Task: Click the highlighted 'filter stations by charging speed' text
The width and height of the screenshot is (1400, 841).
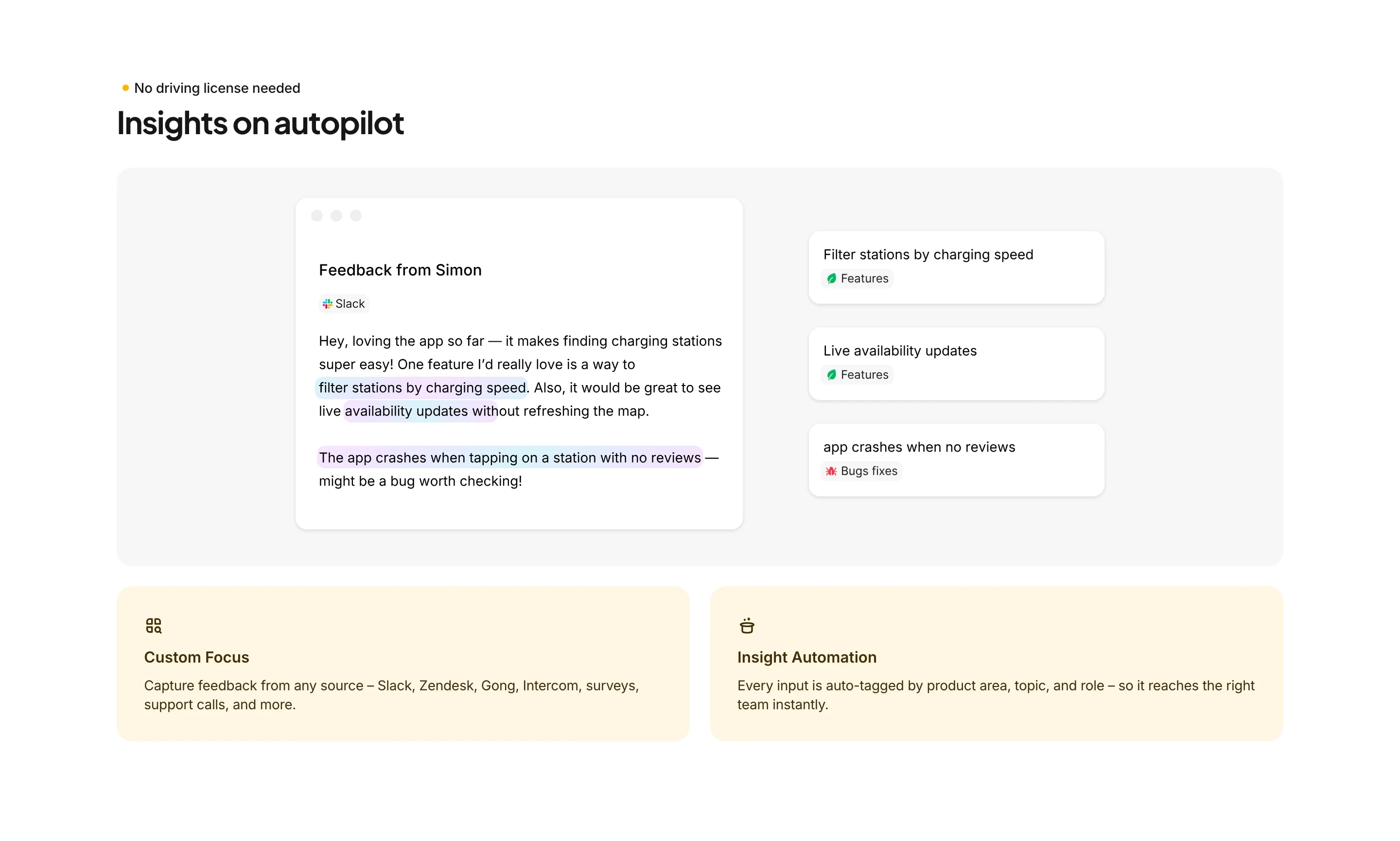Action: [x=421, y=387]
